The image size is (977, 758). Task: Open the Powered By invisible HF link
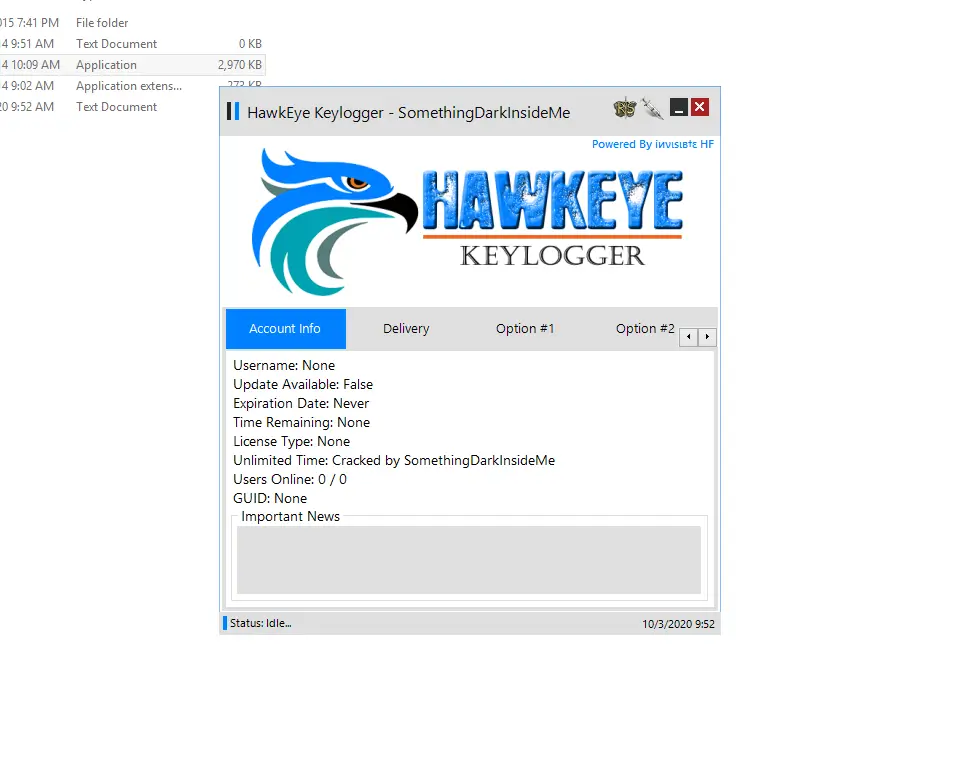coord(655,144)
